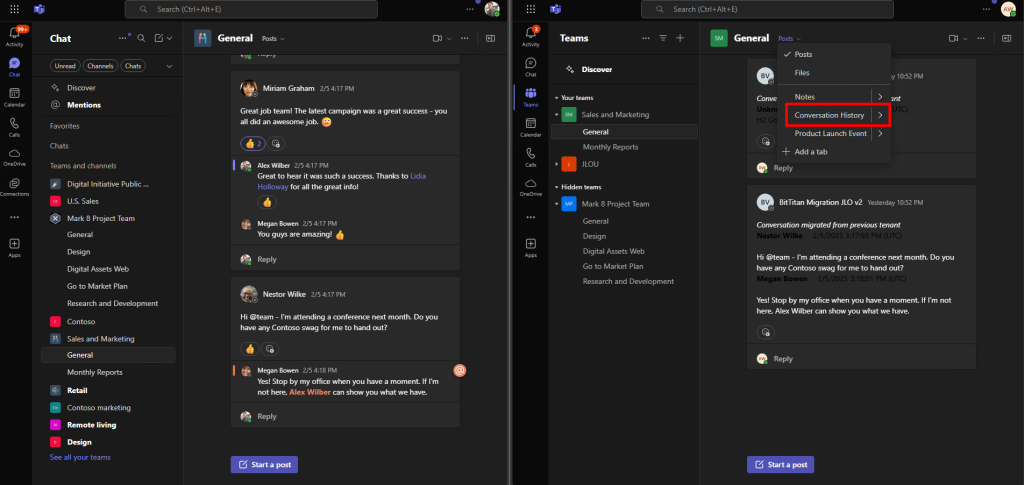Open the pane icon in right General header
The image size is (1024, 485).
(x=1007, y=39)
